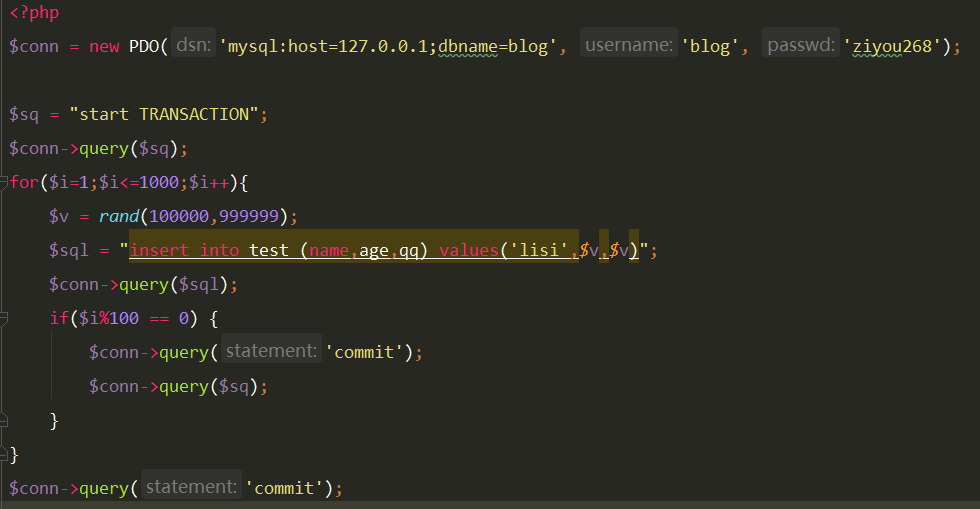Click the $i++ increment expression
The image size is (980, 509).
[209, 183]
